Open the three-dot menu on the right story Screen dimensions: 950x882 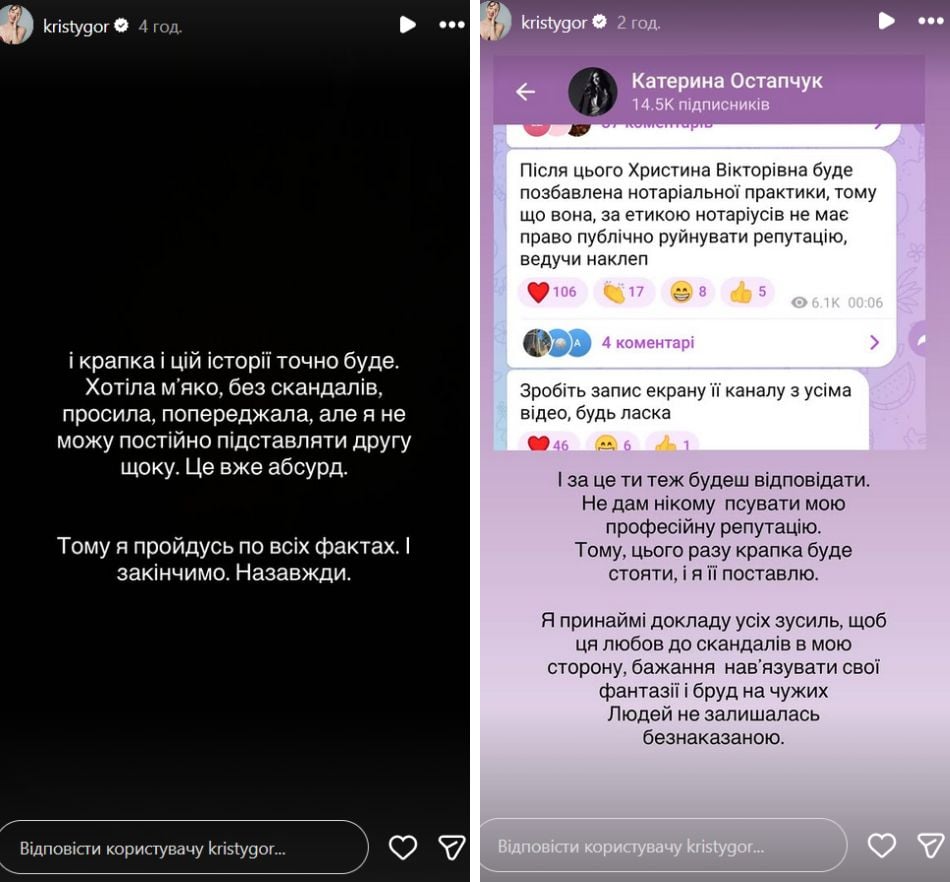(931, 21)
